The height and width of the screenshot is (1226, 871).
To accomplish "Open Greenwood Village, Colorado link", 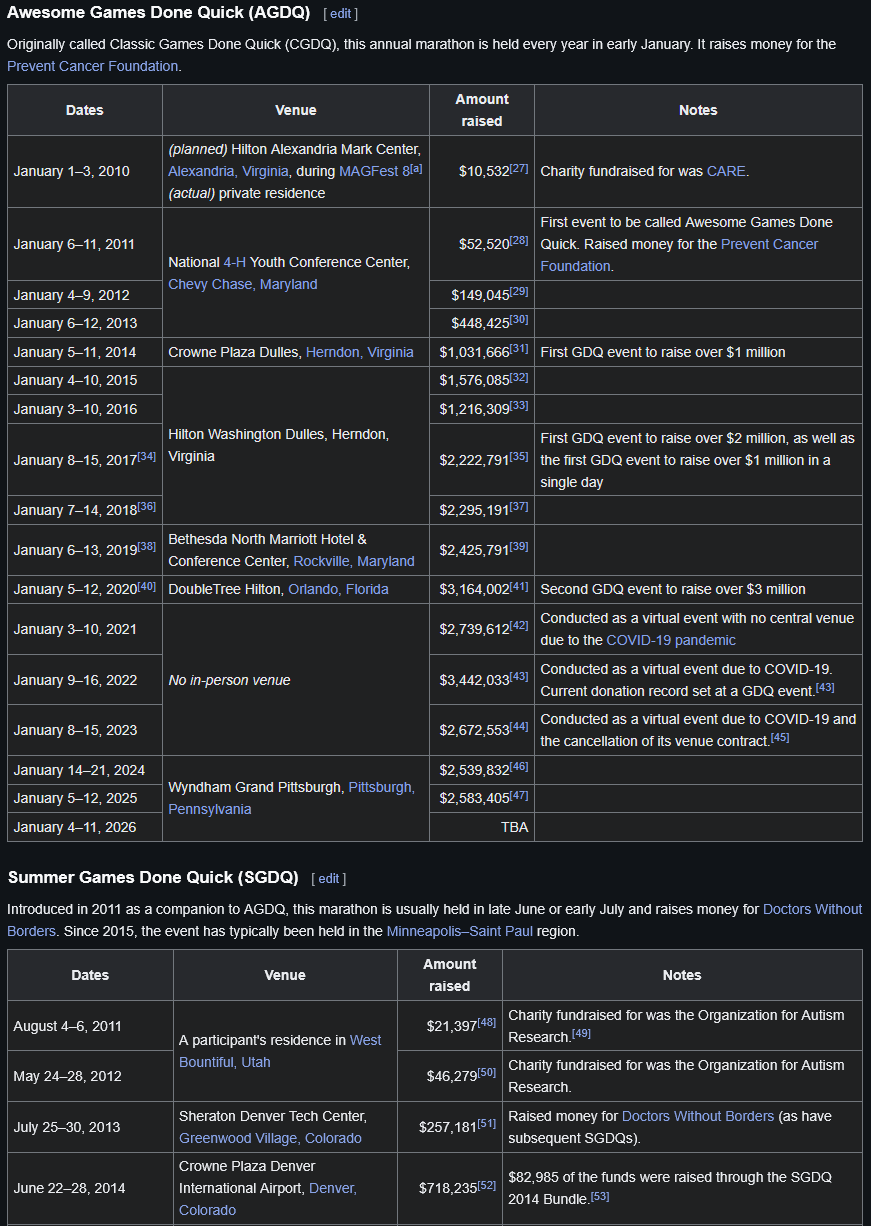I will pos(270,1138).
